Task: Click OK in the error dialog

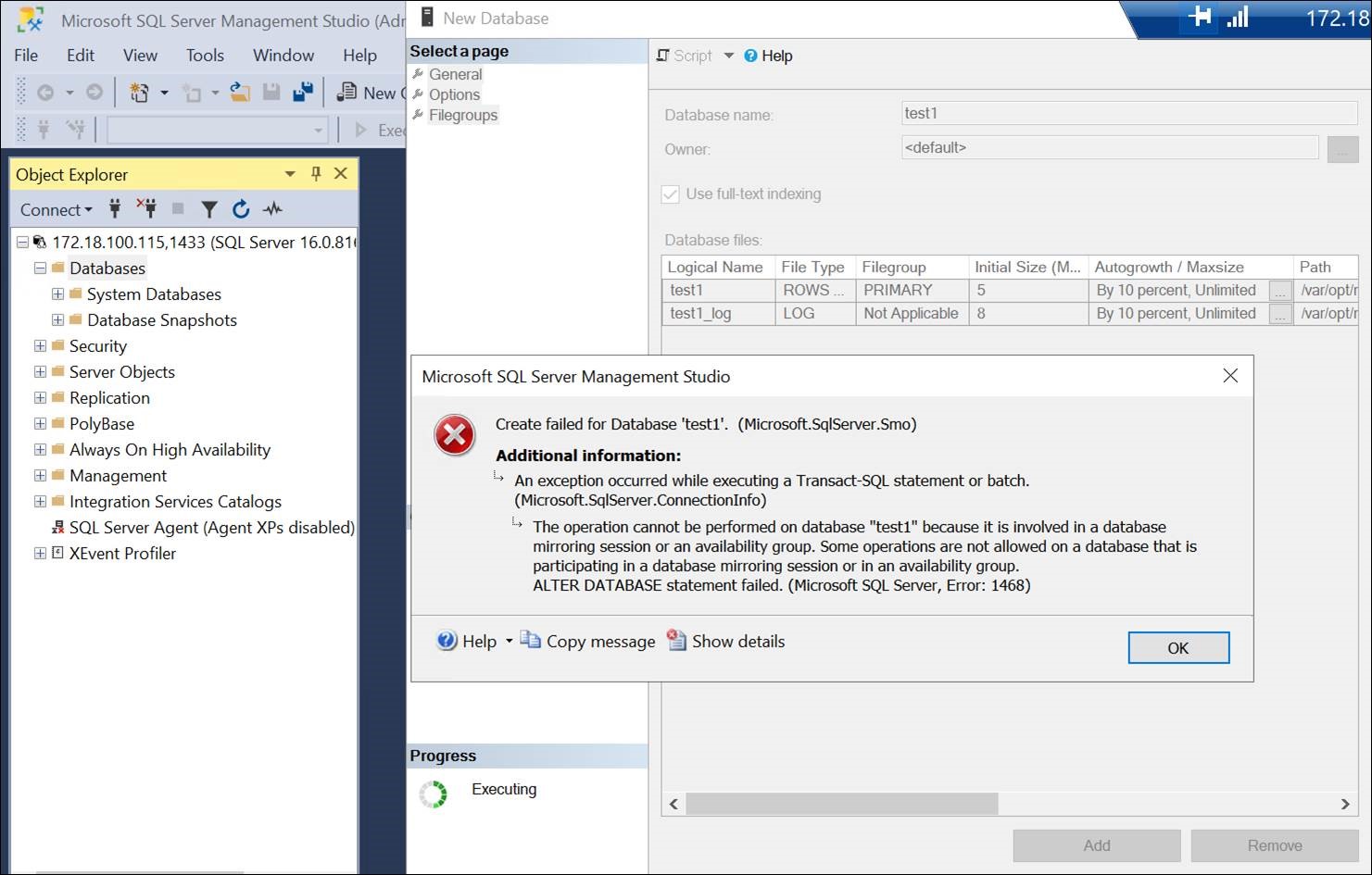Action: (1178, 648)
